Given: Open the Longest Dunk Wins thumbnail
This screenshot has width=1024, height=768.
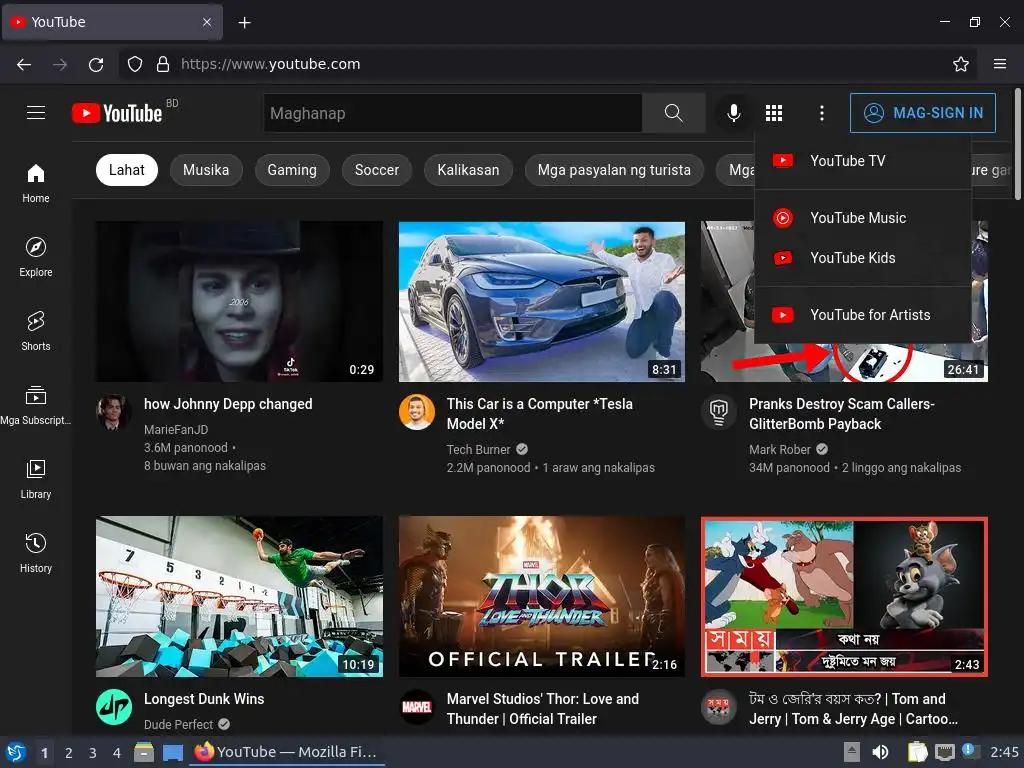Looking at the screenshot, I should click(239, 596).
